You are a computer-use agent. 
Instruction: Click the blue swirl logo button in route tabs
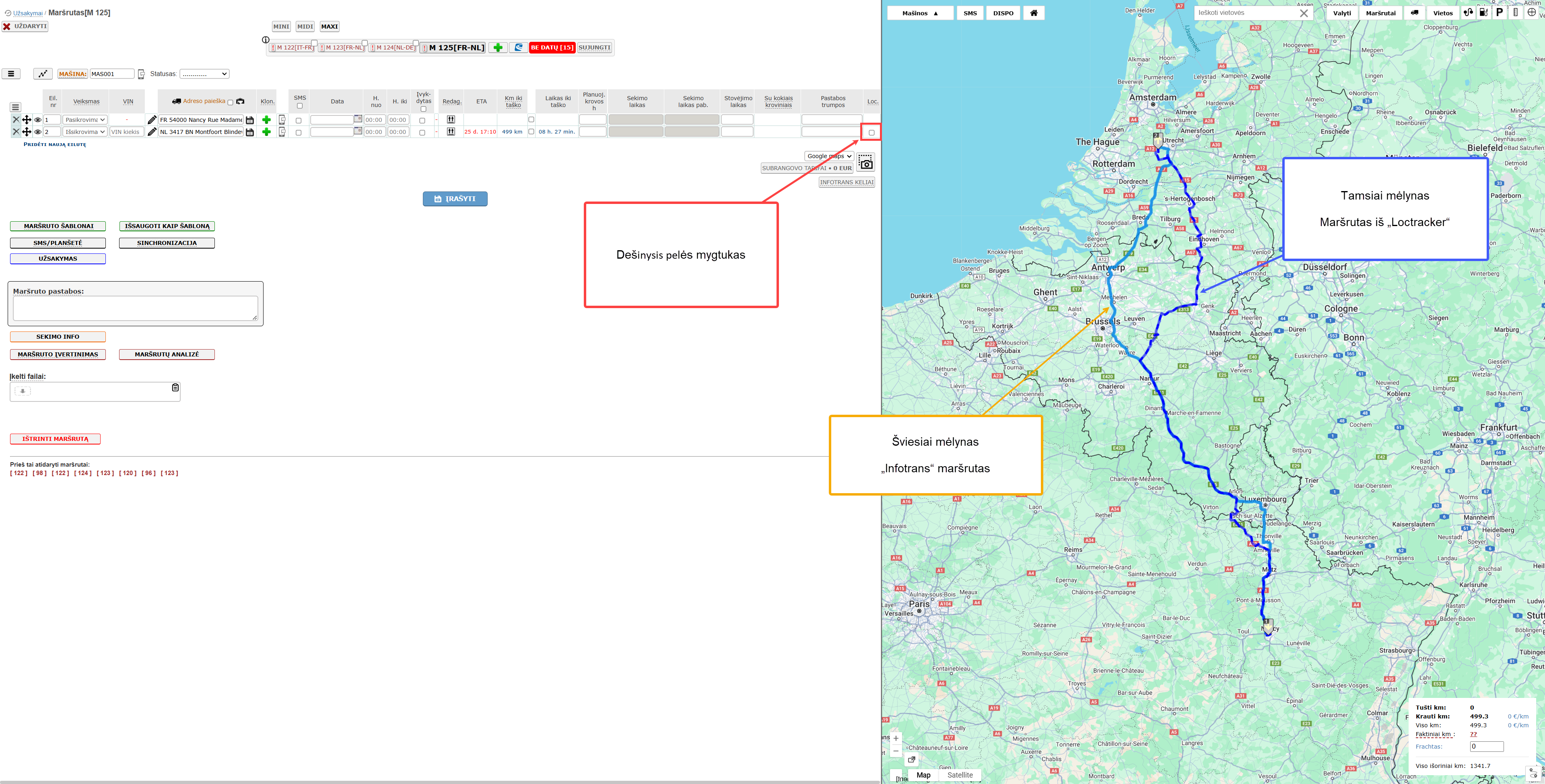click(x=519, y=47)
